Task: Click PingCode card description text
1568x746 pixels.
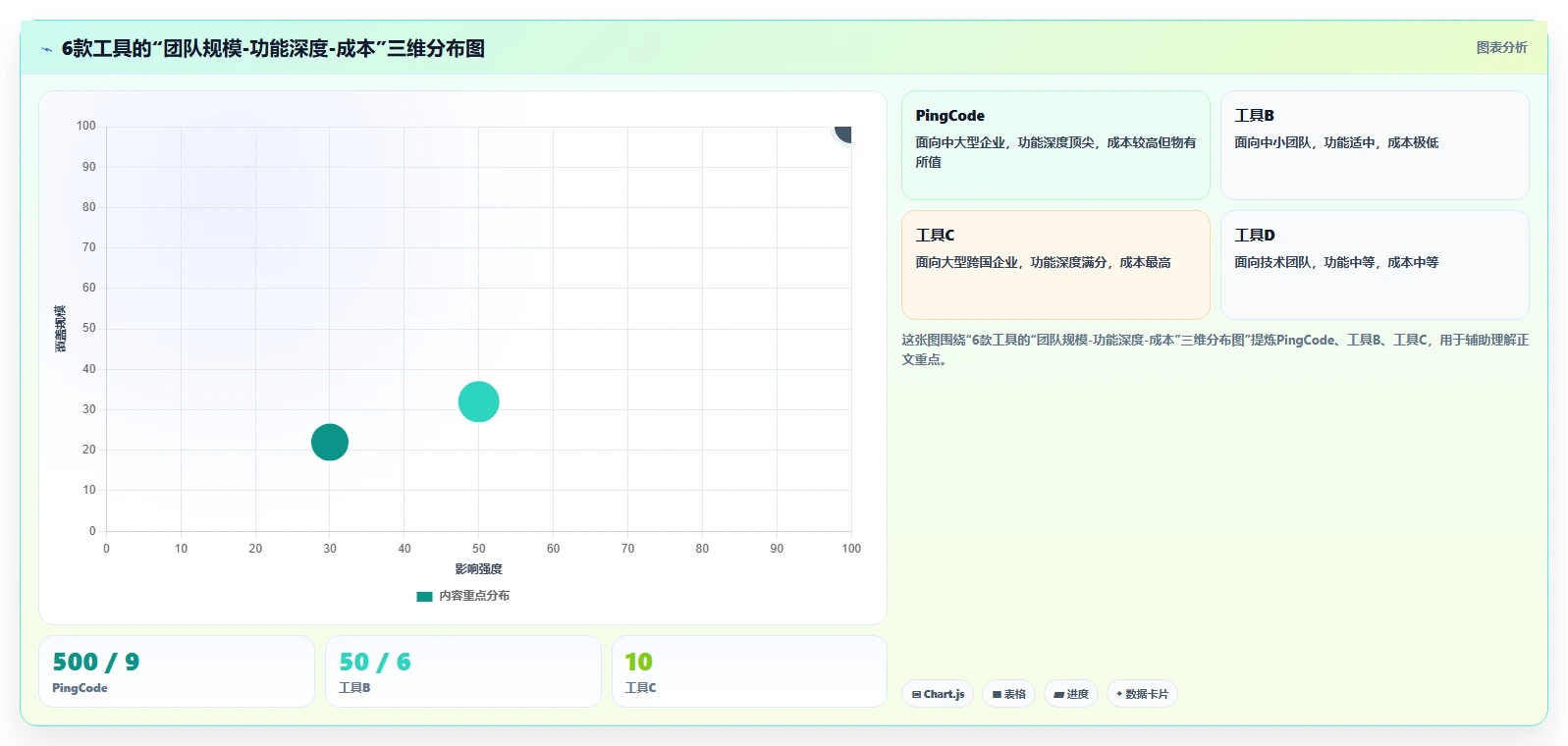Action: tap(1055, 152)
